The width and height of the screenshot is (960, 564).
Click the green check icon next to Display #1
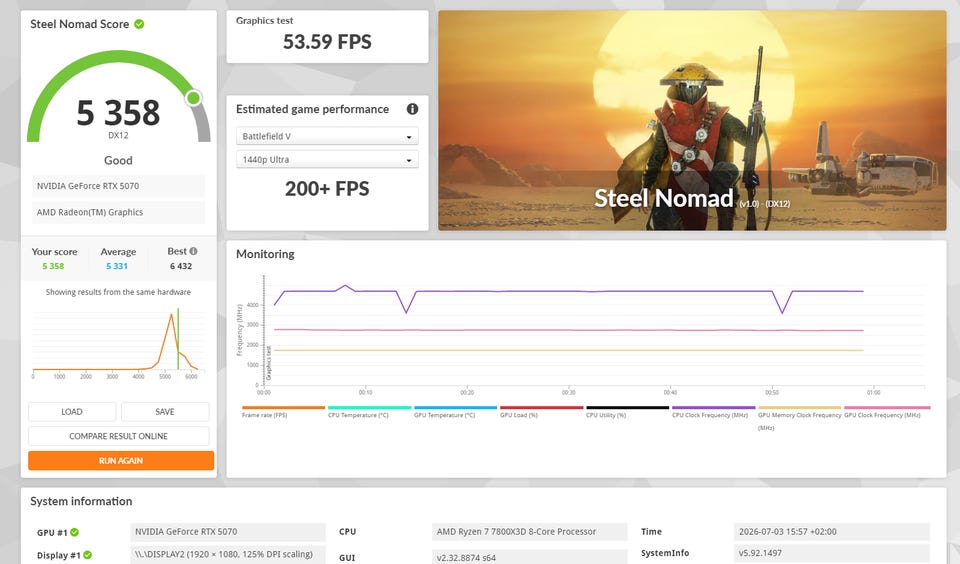coord(88,555)
